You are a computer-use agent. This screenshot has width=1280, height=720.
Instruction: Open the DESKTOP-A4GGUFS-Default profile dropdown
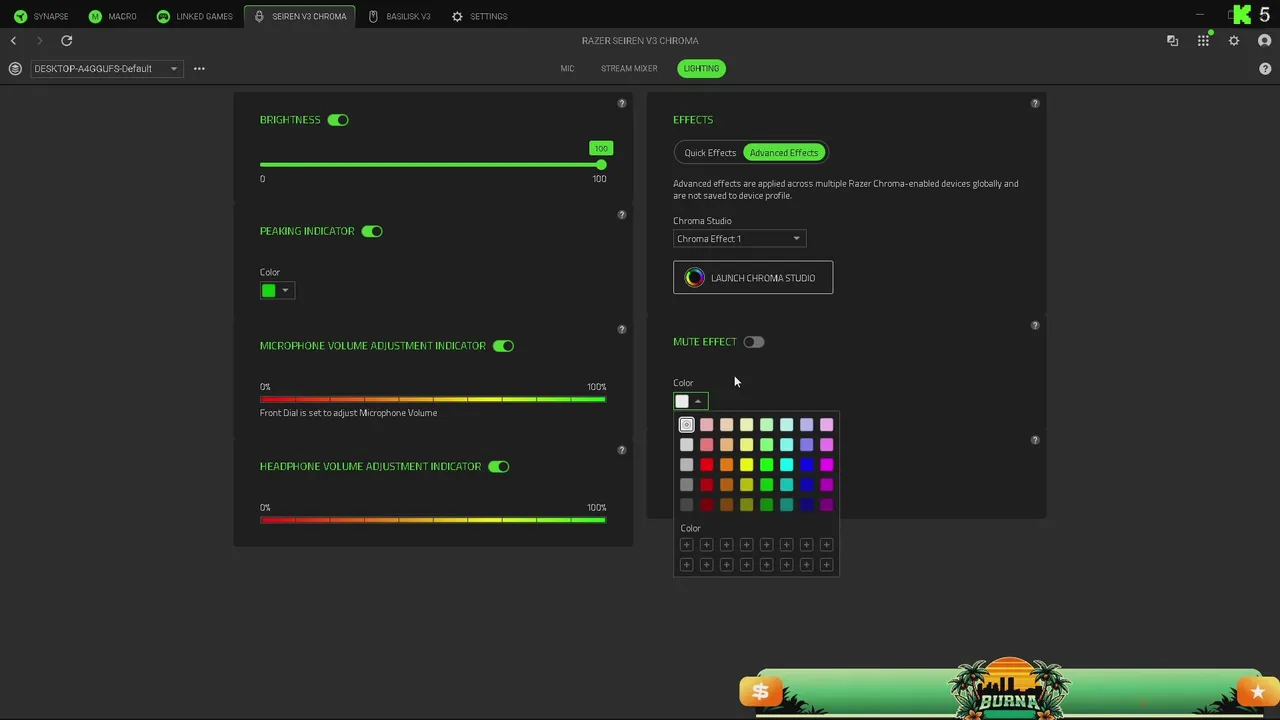click(x=106, y=69)
